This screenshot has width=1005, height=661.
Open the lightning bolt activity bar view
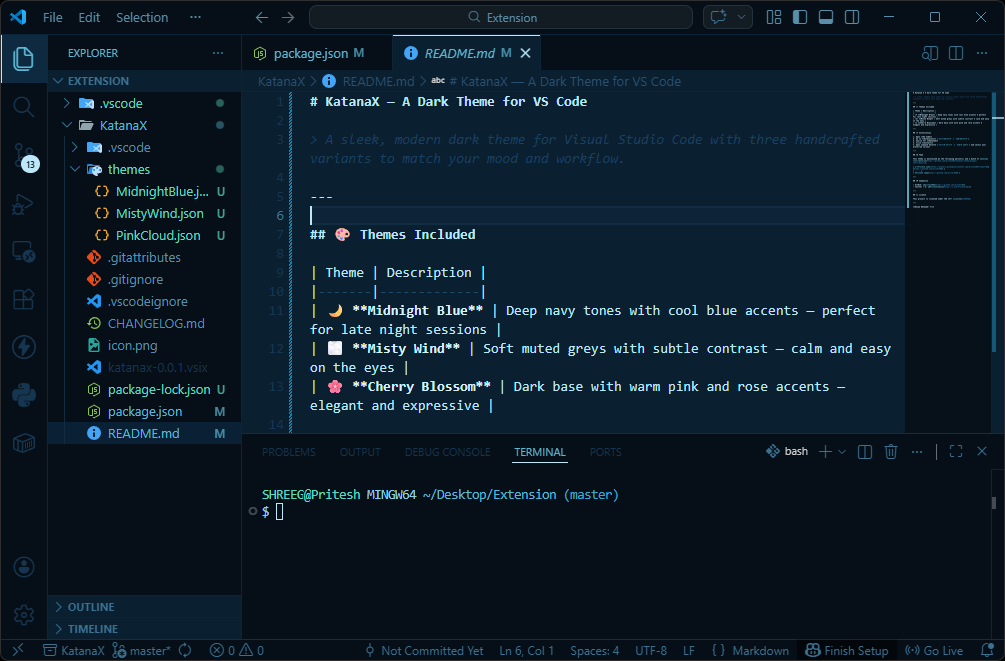point(24,347)
